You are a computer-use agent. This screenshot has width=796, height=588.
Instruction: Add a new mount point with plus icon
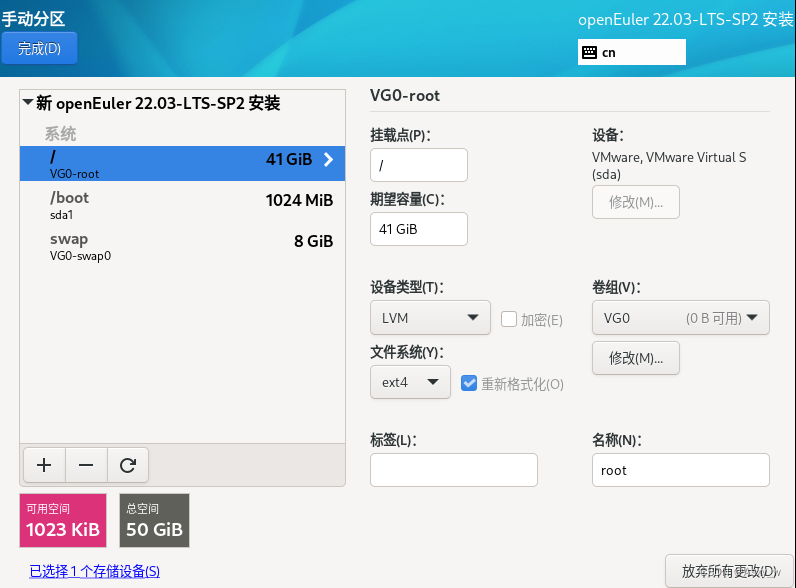point(44,465)
